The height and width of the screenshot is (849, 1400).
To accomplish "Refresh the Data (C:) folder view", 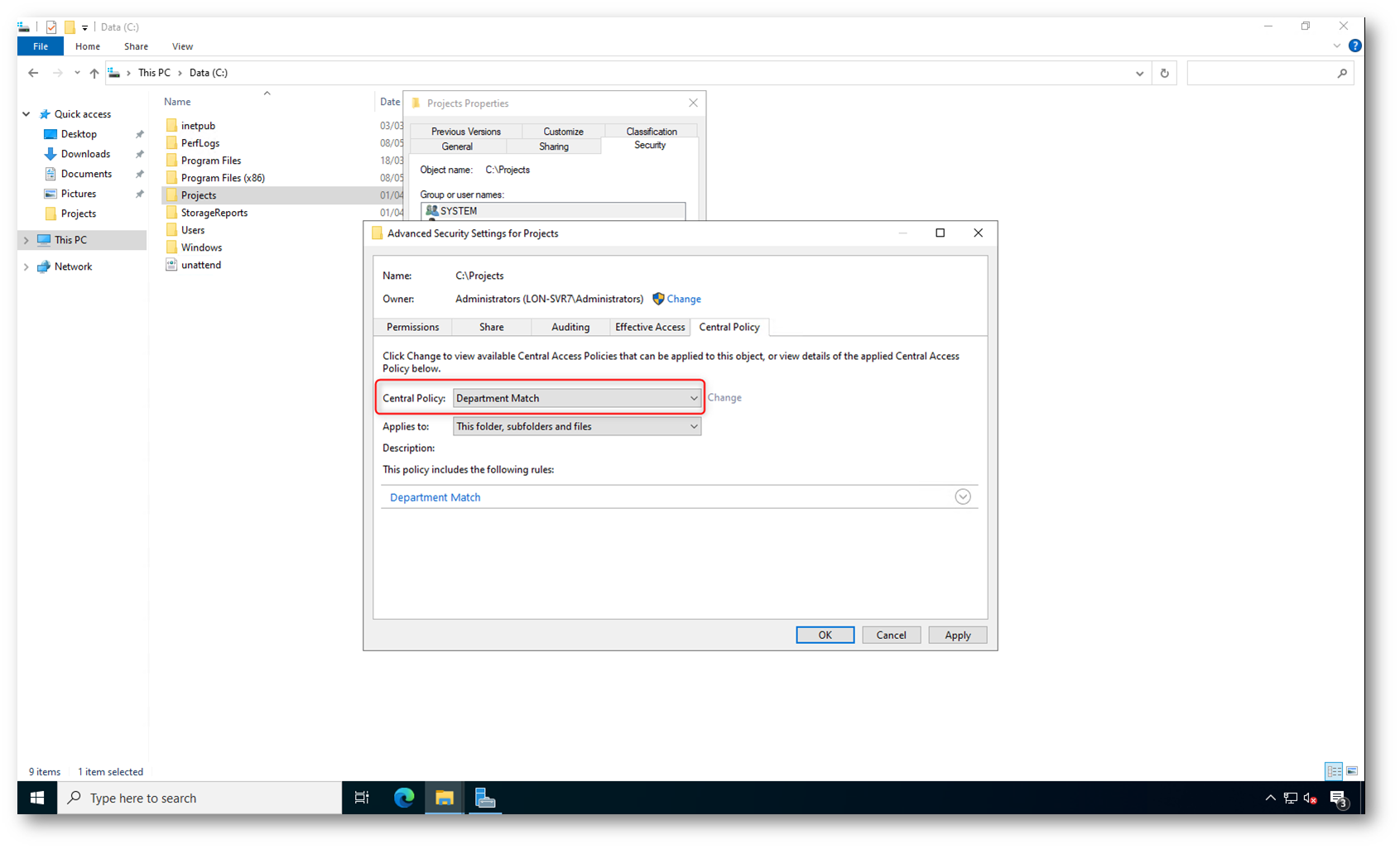I will (x=1164, y=73).
